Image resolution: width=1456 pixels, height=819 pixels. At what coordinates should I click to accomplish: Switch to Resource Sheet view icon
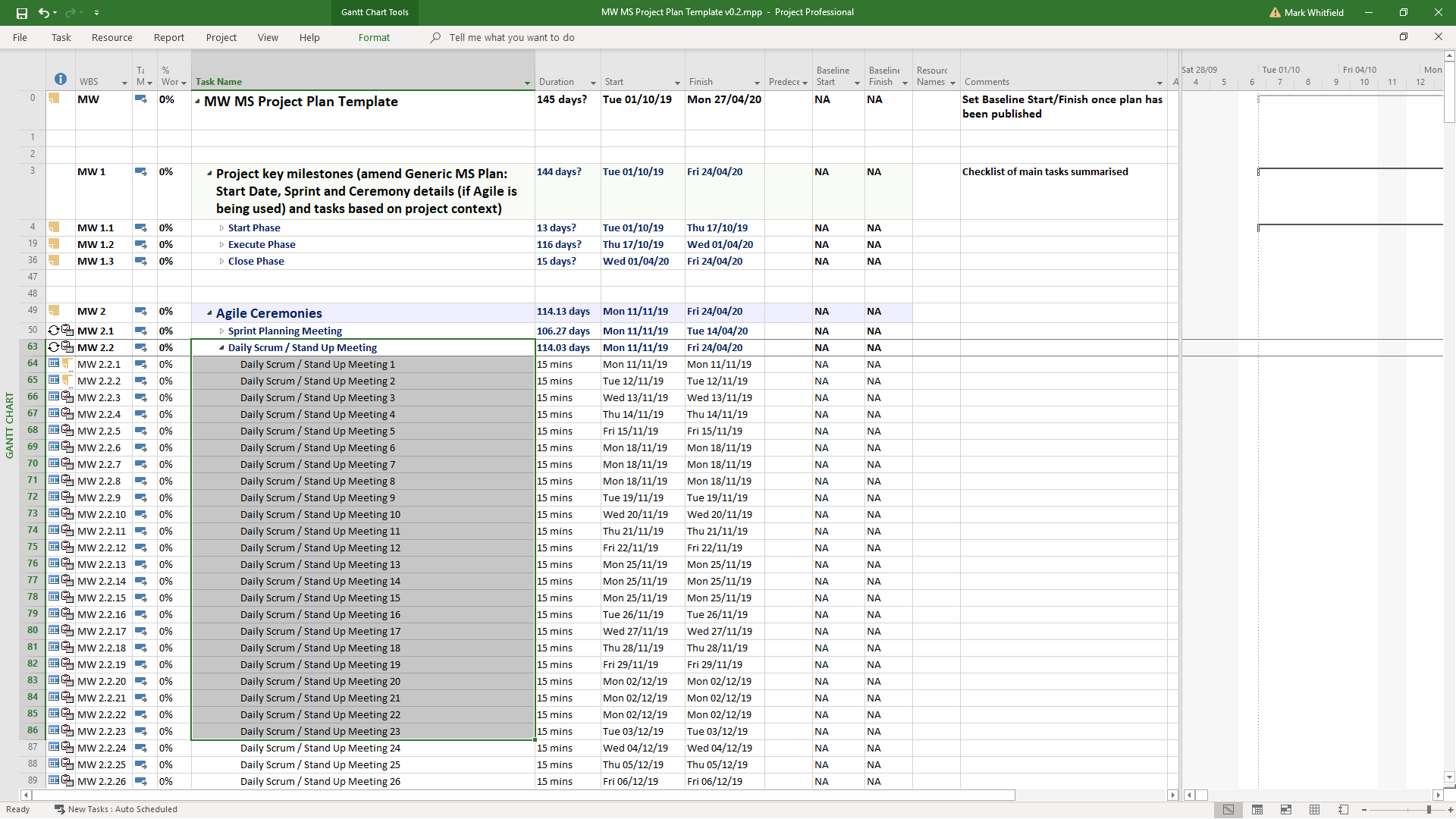click(x=1315, y=810)
